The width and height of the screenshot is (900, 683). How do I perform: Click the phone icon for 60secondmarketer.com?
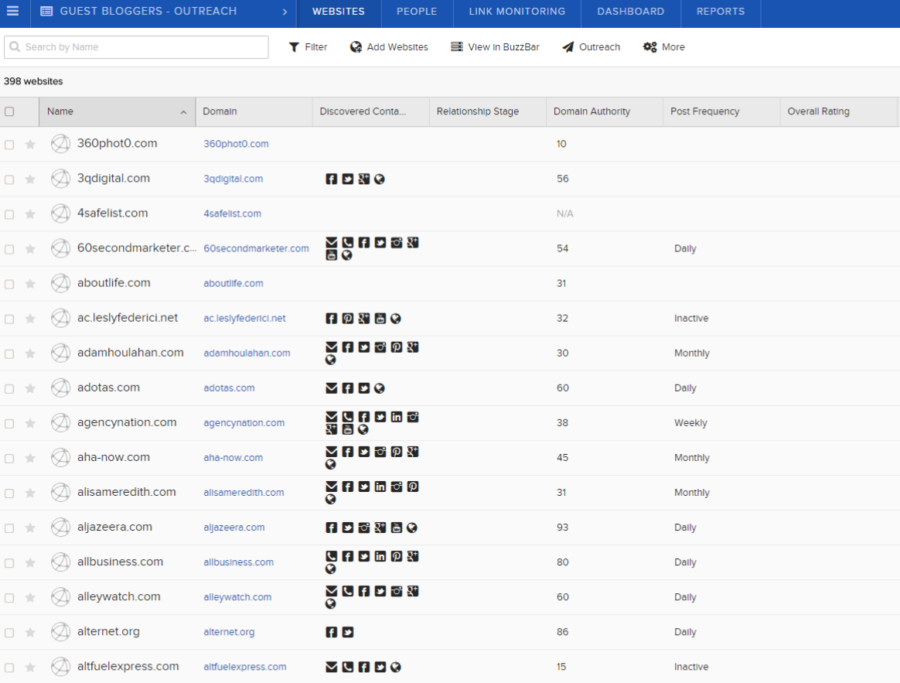(x=348, y=242)
